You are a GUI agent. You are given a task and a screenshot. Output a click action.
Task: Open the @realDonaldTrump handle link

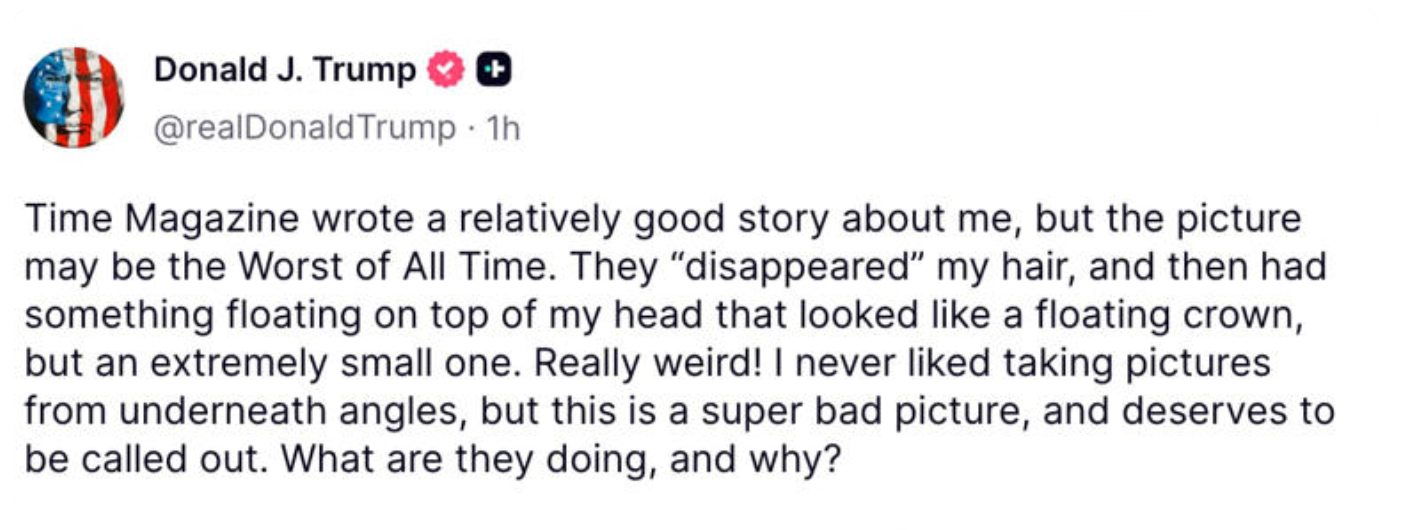click(x=304, y=128)
